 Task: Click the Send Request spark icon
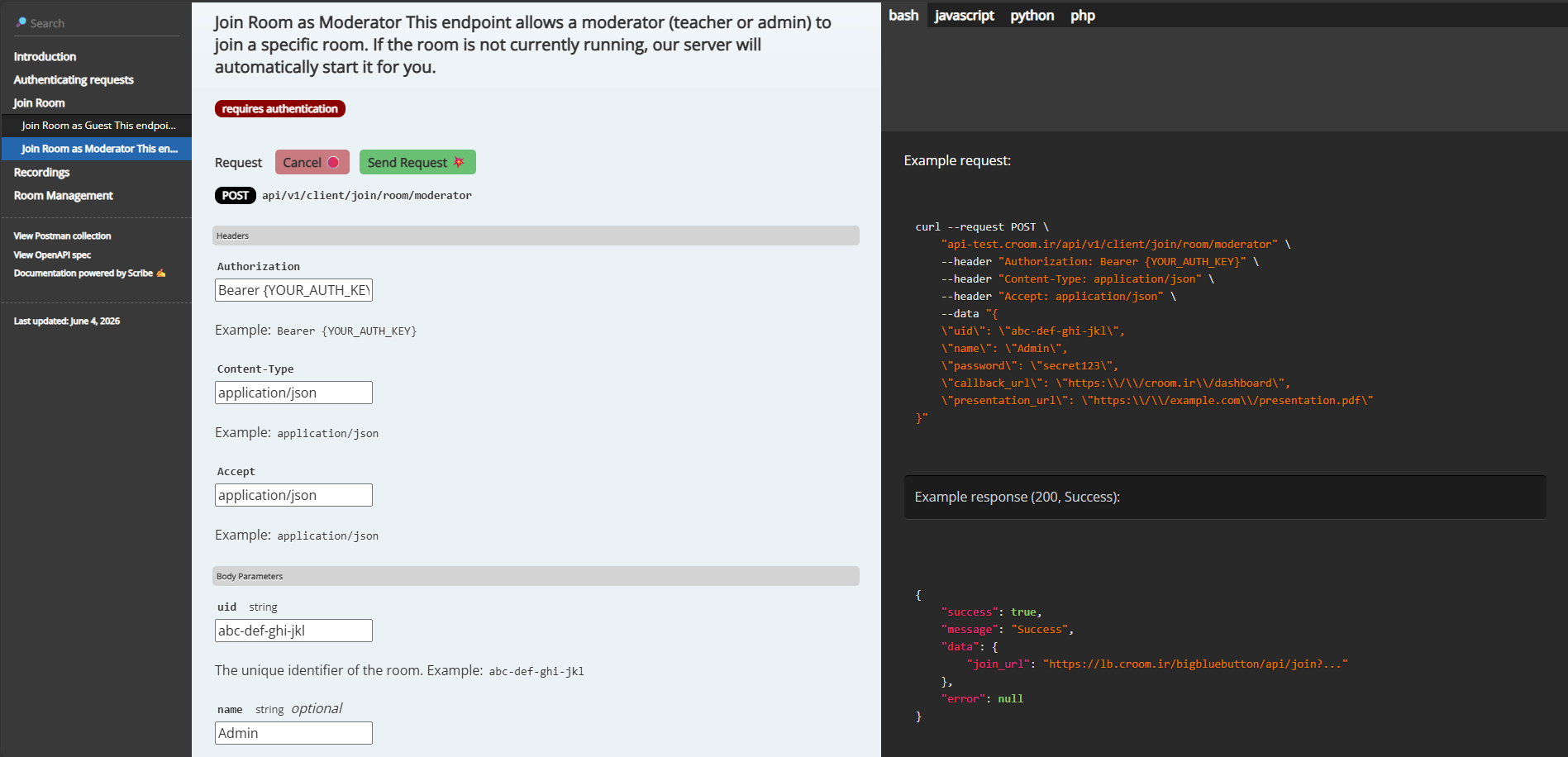[459, 162]
